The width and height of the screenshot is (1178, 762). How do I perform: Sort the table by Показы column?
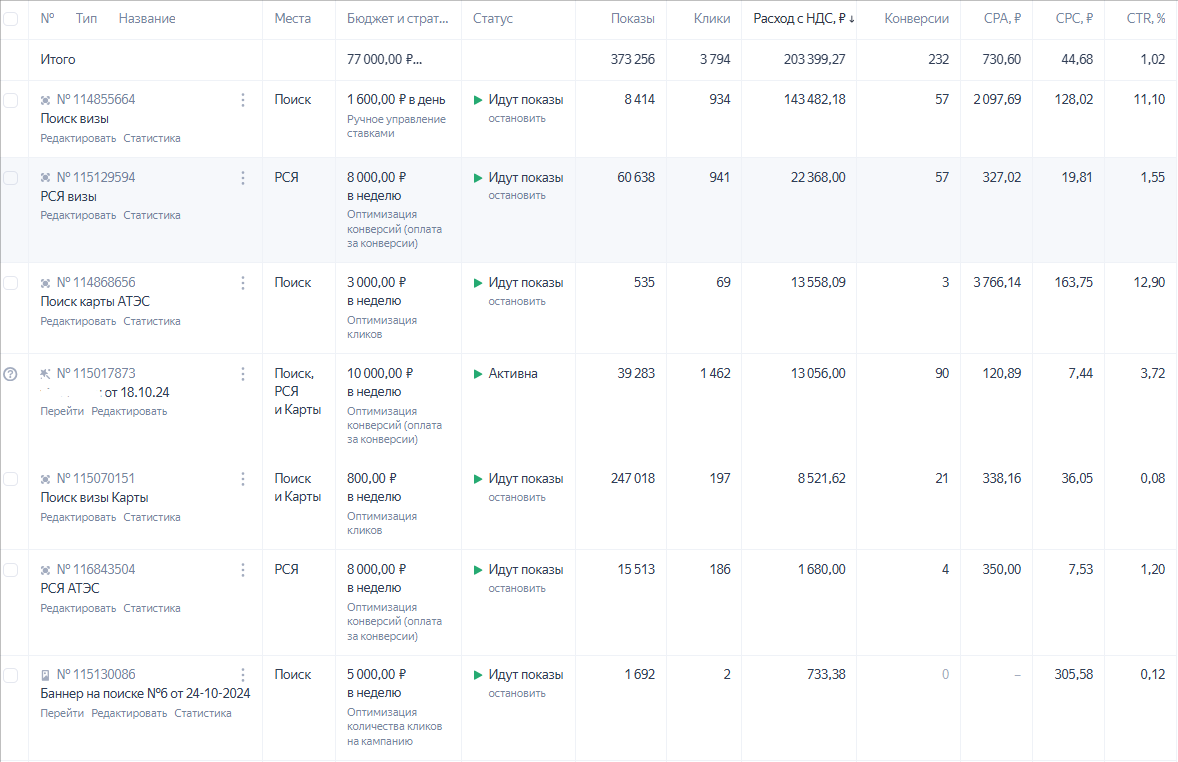point(633,19)
